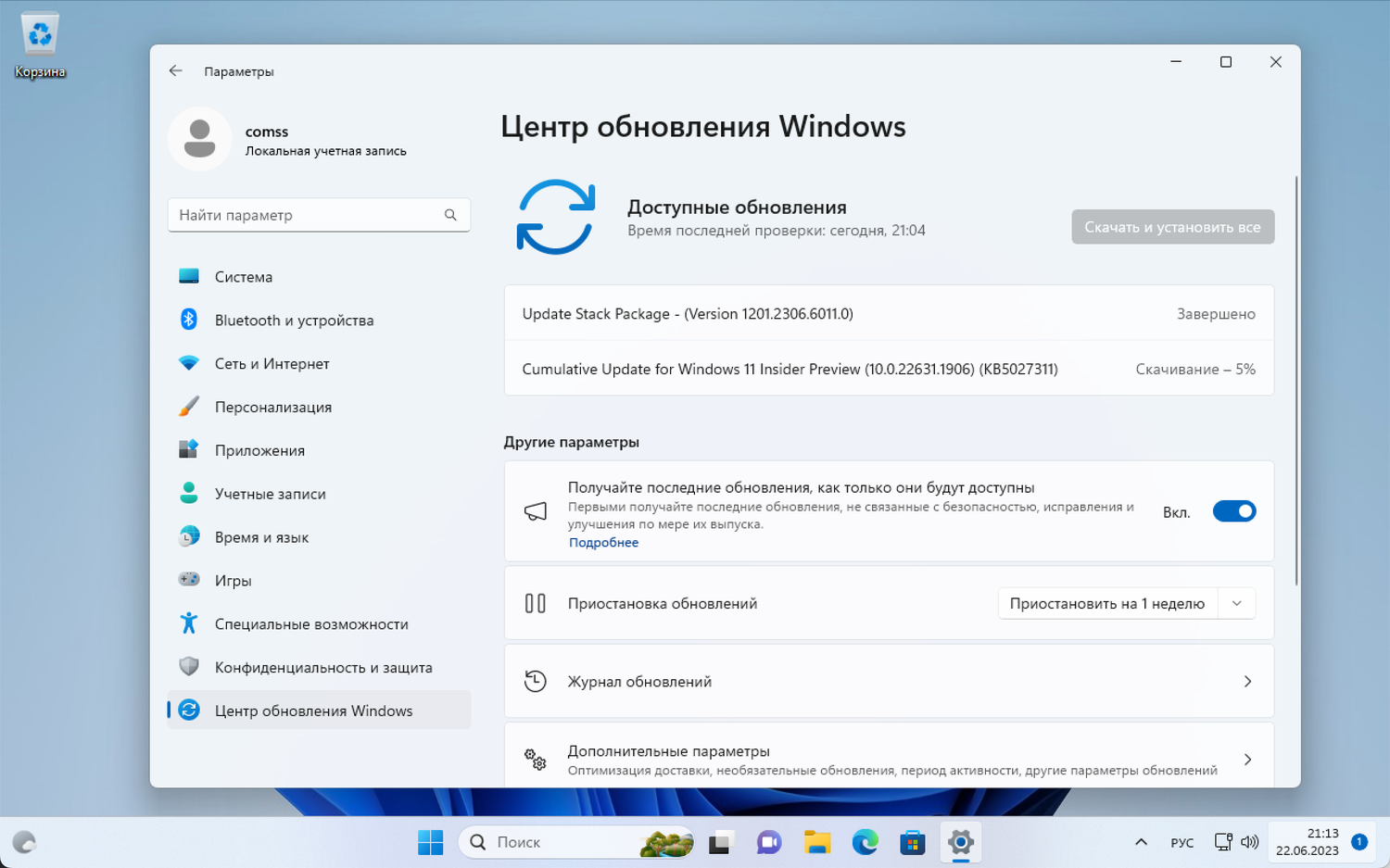Click the Скачать и установить все button
Image resolution: width=1390 pixels, height=868 pixels.
[x=1173, y=227]
